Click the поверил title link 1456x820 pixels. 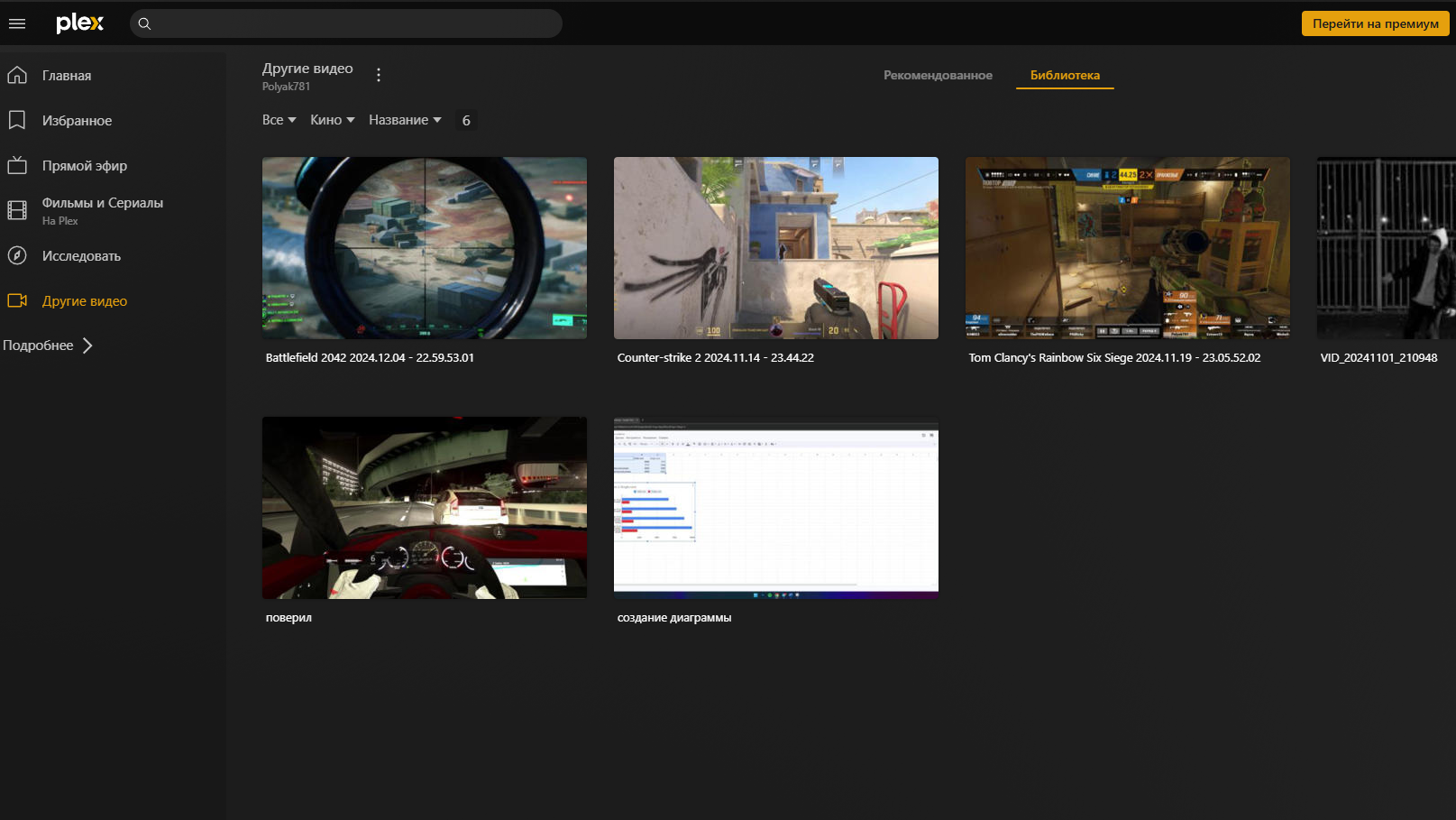point(288,618)
